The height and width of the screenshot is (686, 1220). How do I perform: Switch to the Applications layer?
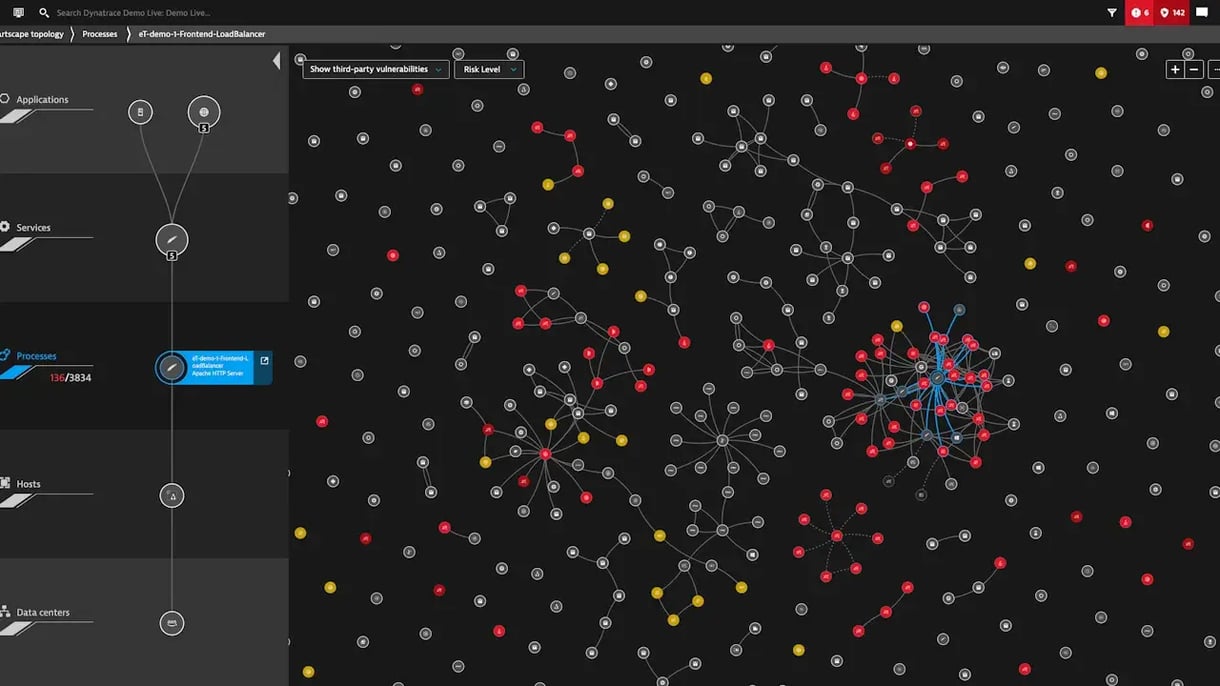(42, 100)
